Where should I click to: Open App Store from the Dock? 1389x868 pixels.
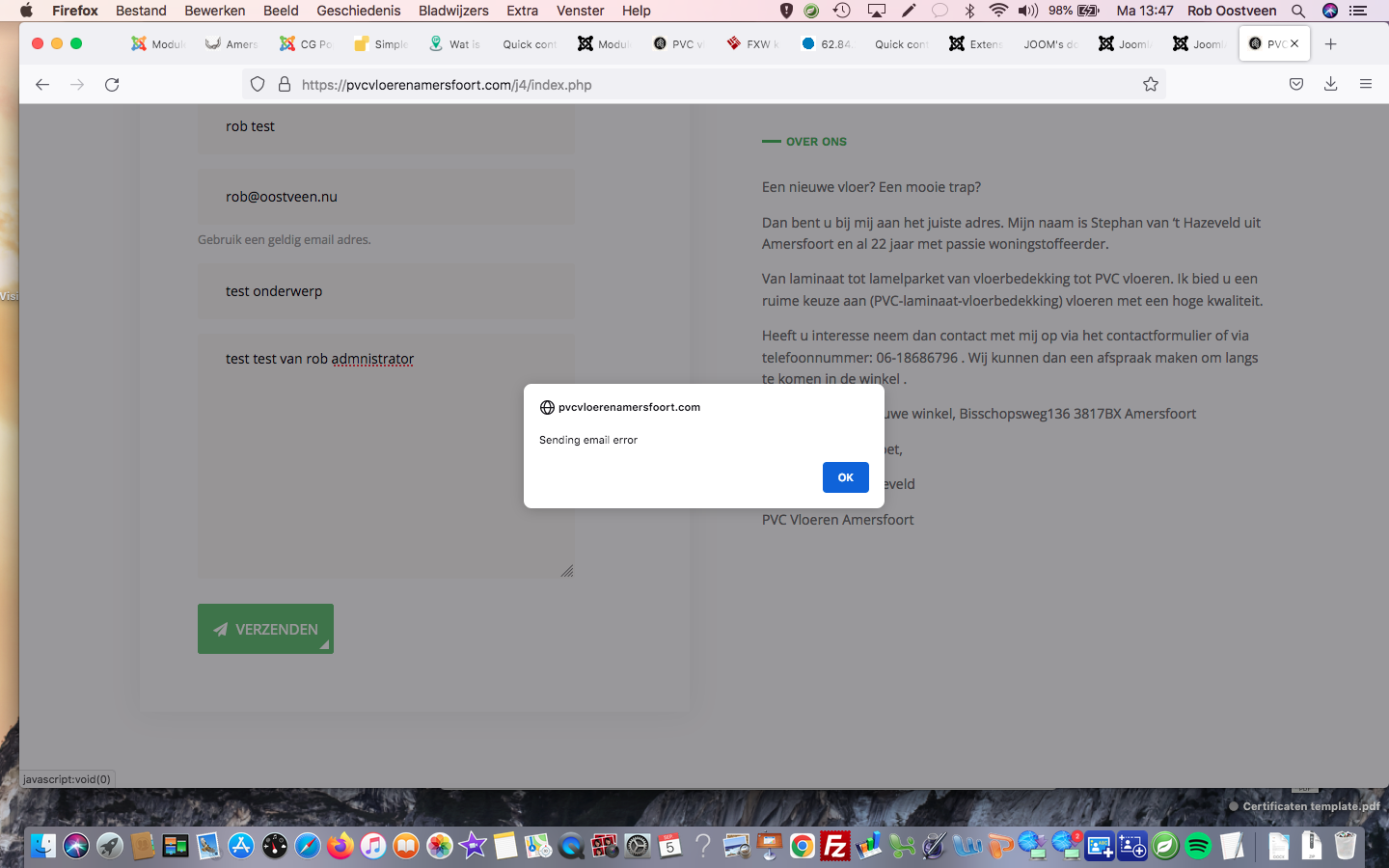[241, 846]
